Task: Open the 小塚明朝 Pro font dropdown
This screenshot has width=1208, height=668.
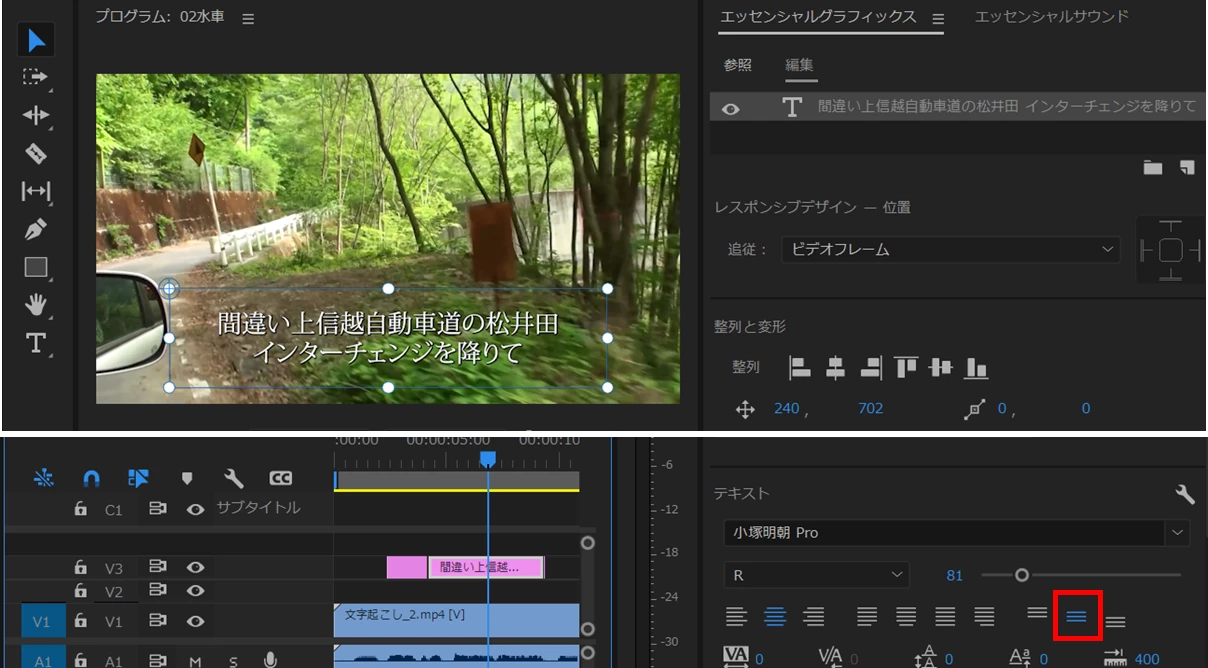Action: tap(1179, 533)
